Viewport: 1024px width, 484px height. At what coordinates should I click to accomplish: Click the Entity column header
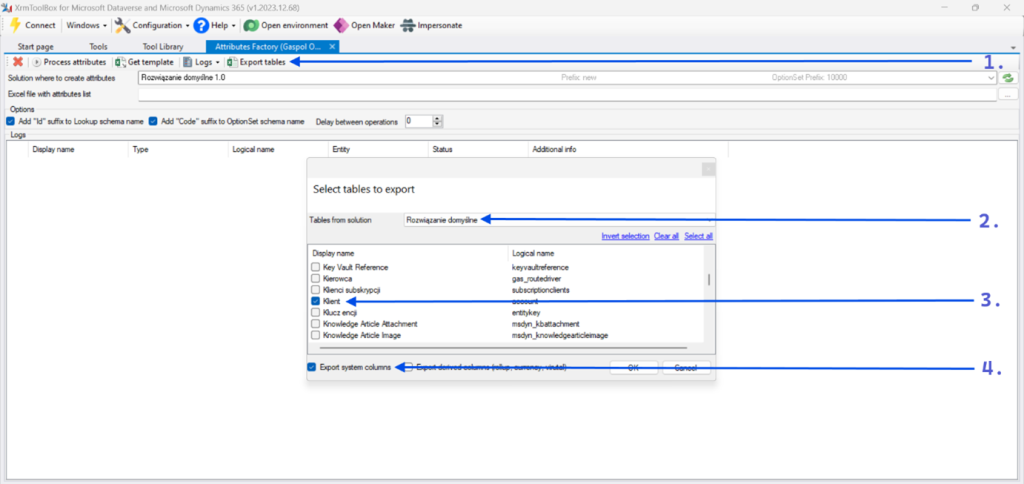[342, 150]
